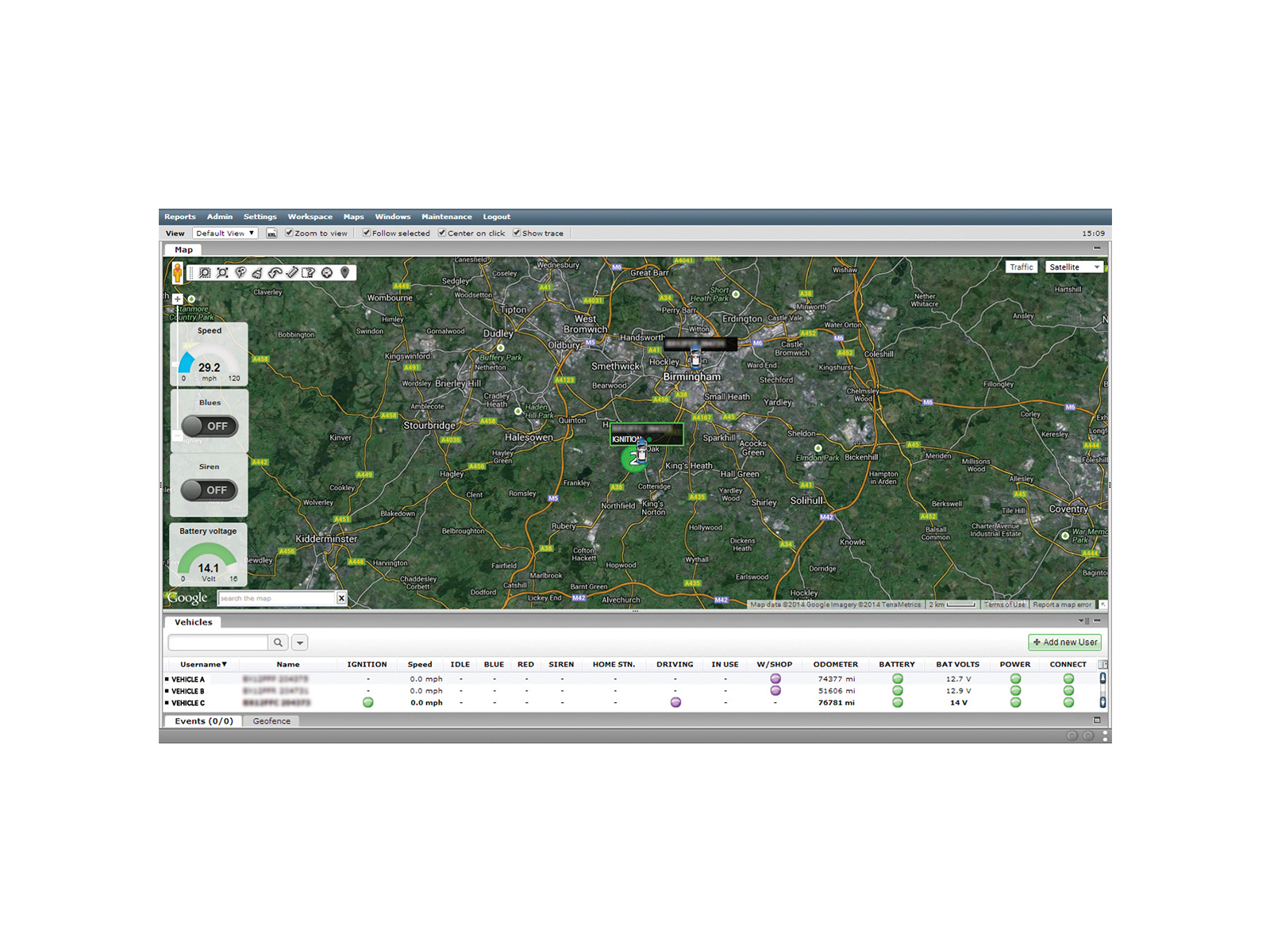Toggle the Siren switch to ON
This screenshot has height=952, width=1270.
(210, 490)
